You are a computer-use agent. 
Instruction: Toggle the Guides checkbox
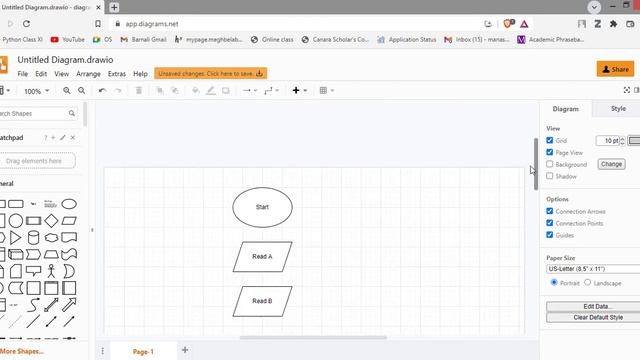pyautogui.click(x=549, y=235)
